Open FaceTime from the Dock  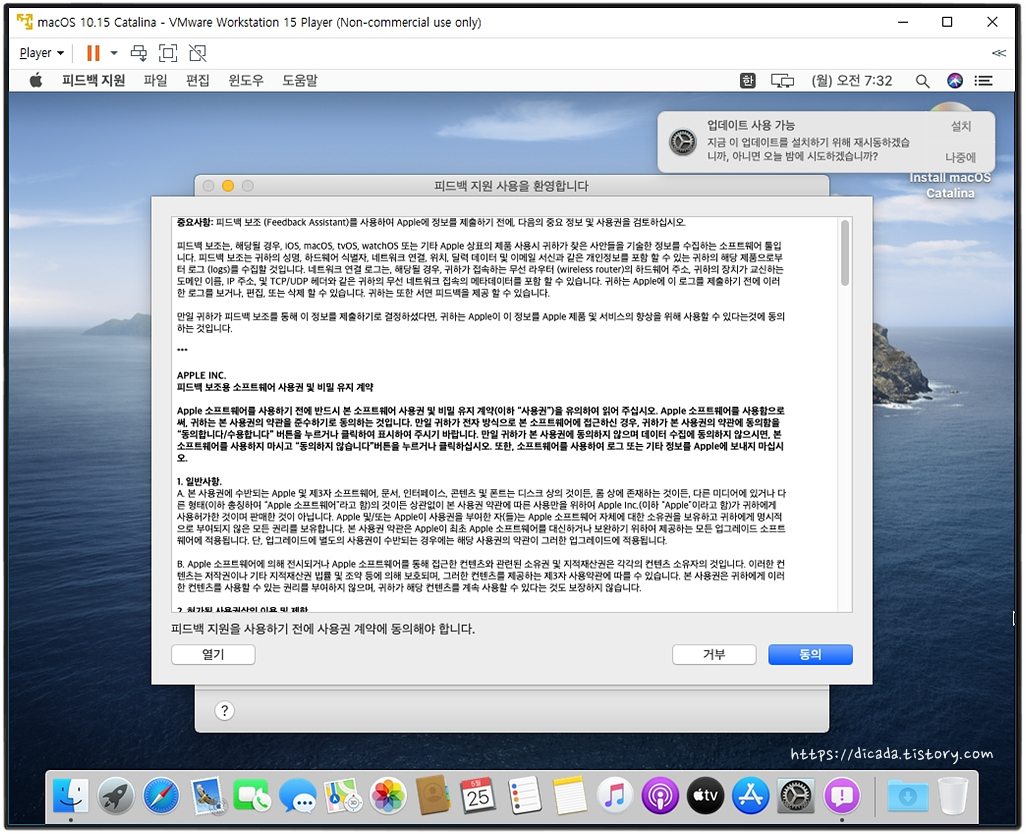point(252,795)
